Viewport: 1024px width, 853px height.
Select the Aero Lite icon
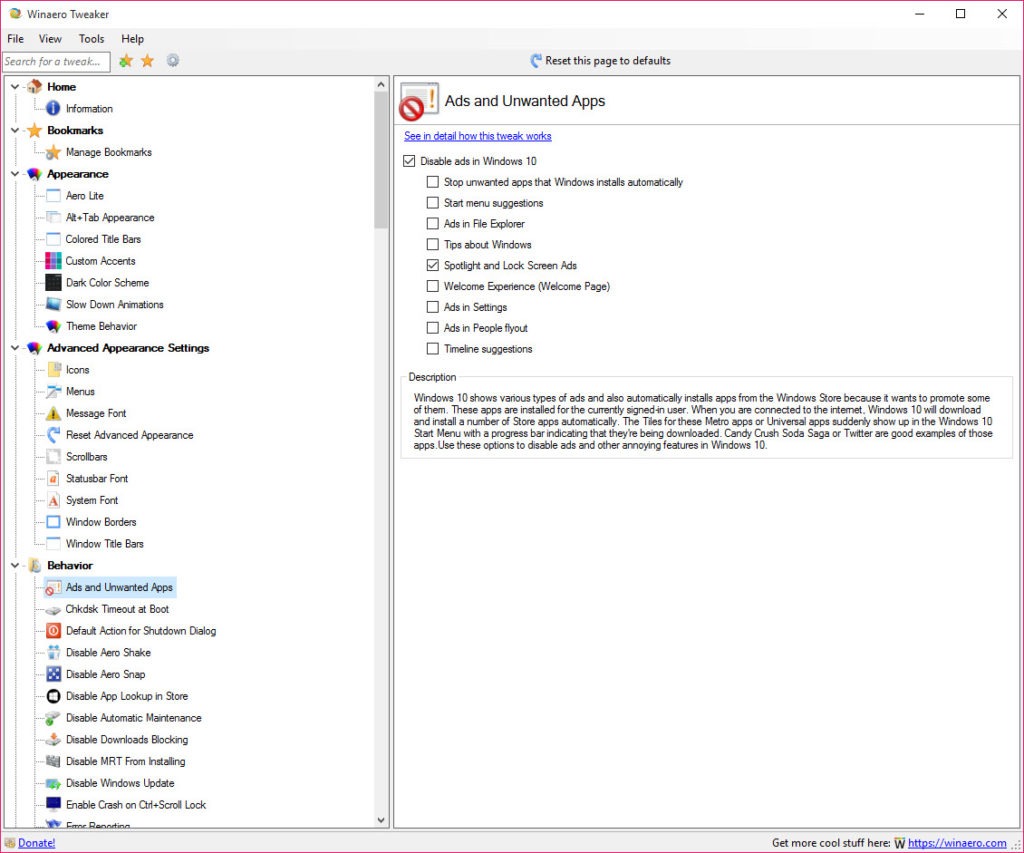coord(53,195)
